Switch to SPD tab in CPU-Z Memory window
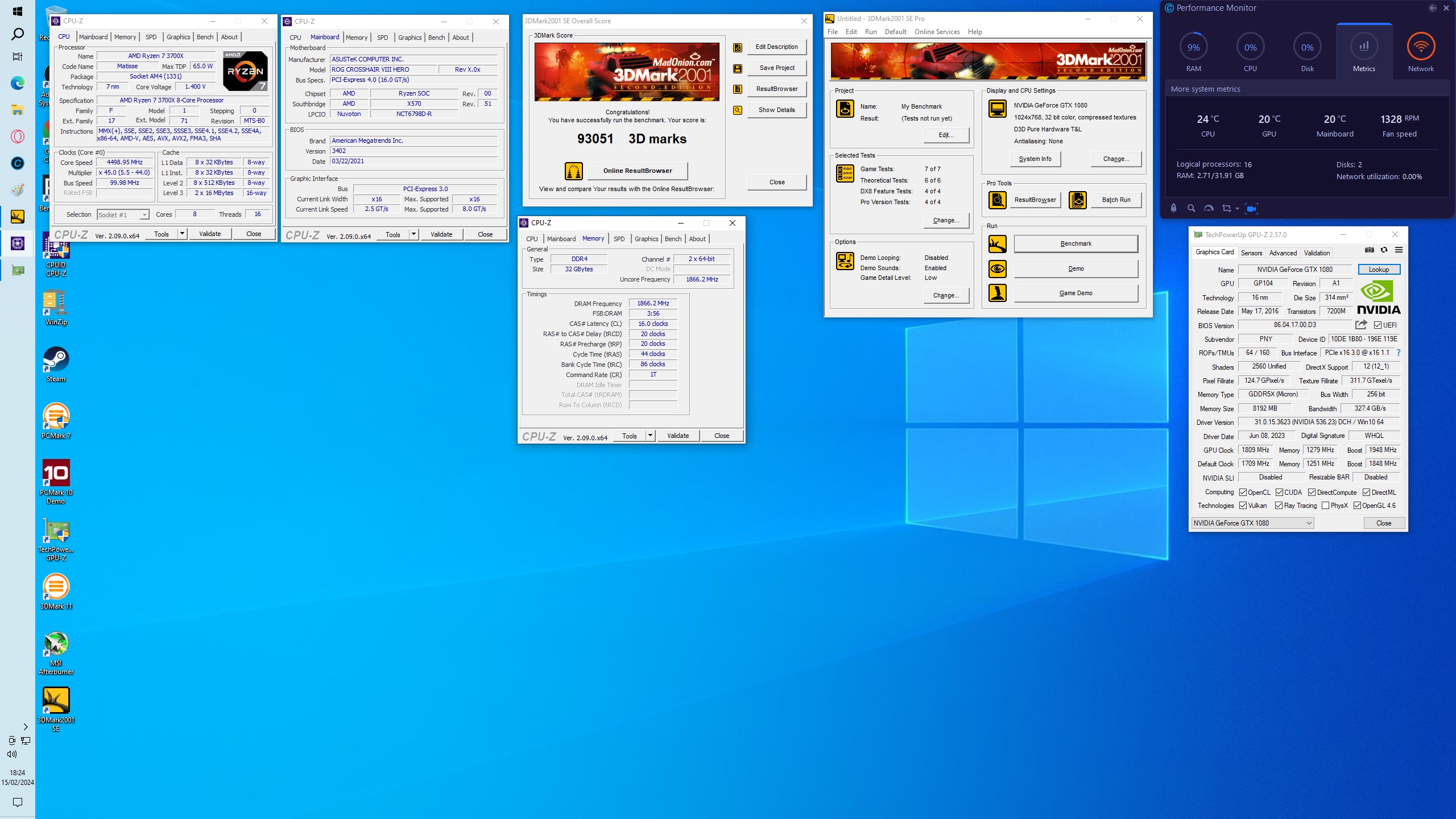 click(x=619, y=239)
